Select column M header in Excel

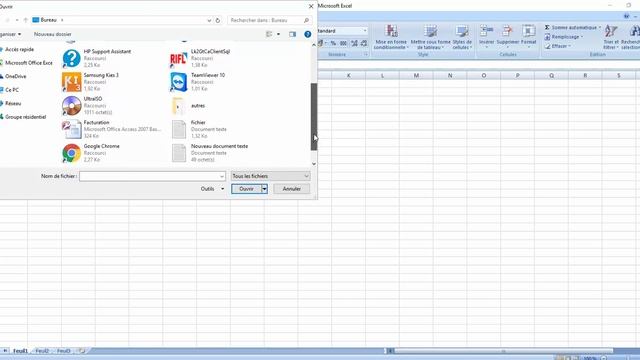[x=416, y=76]
